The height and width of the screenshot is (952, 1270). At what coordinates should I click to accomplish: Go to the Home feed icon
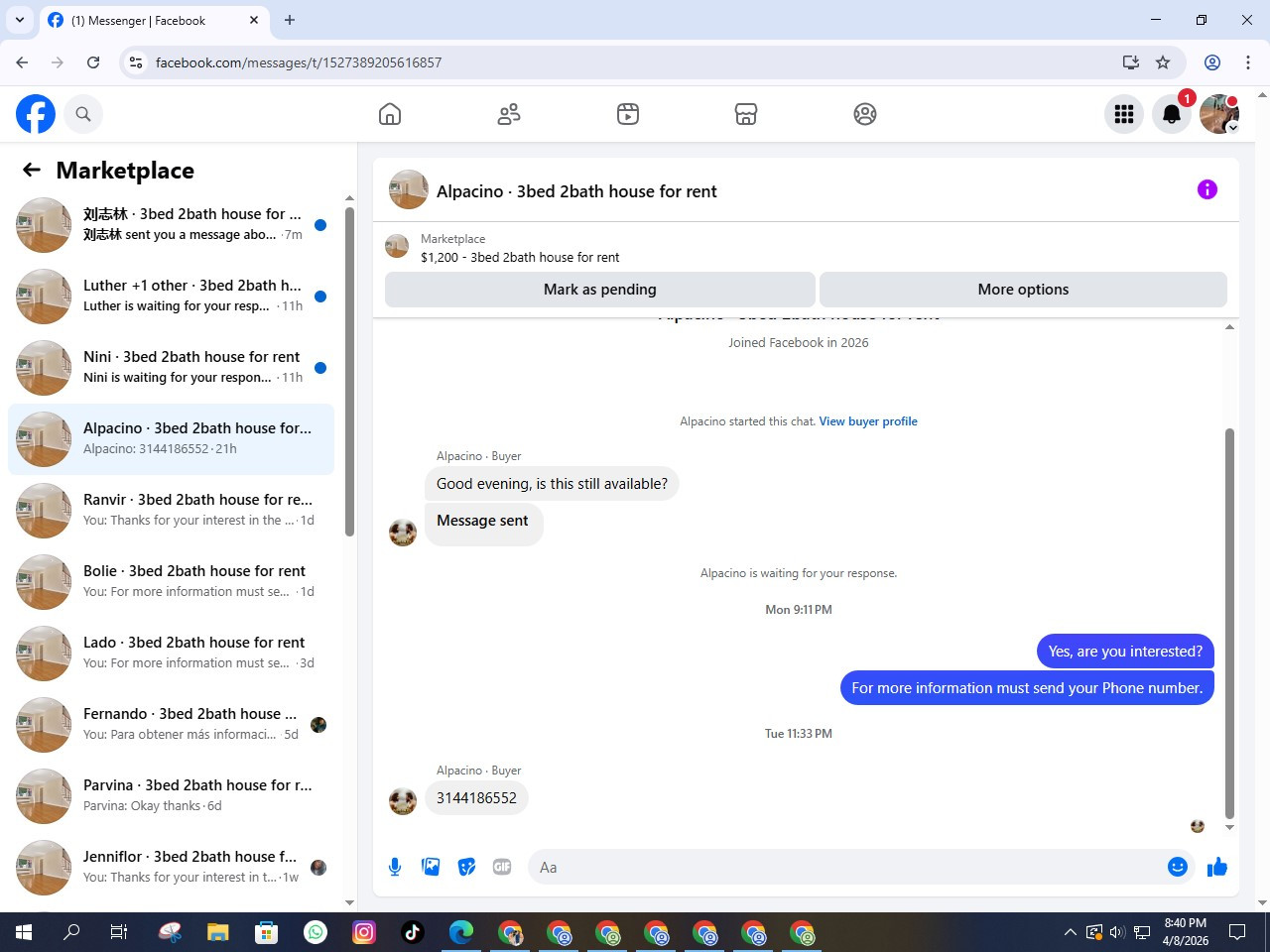(390, 114)
